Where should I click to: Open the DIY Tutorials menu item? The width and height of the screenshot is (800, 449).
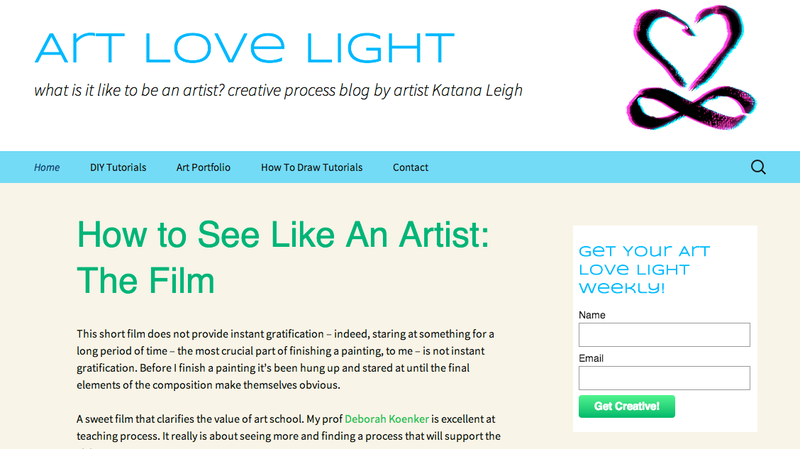118,167
